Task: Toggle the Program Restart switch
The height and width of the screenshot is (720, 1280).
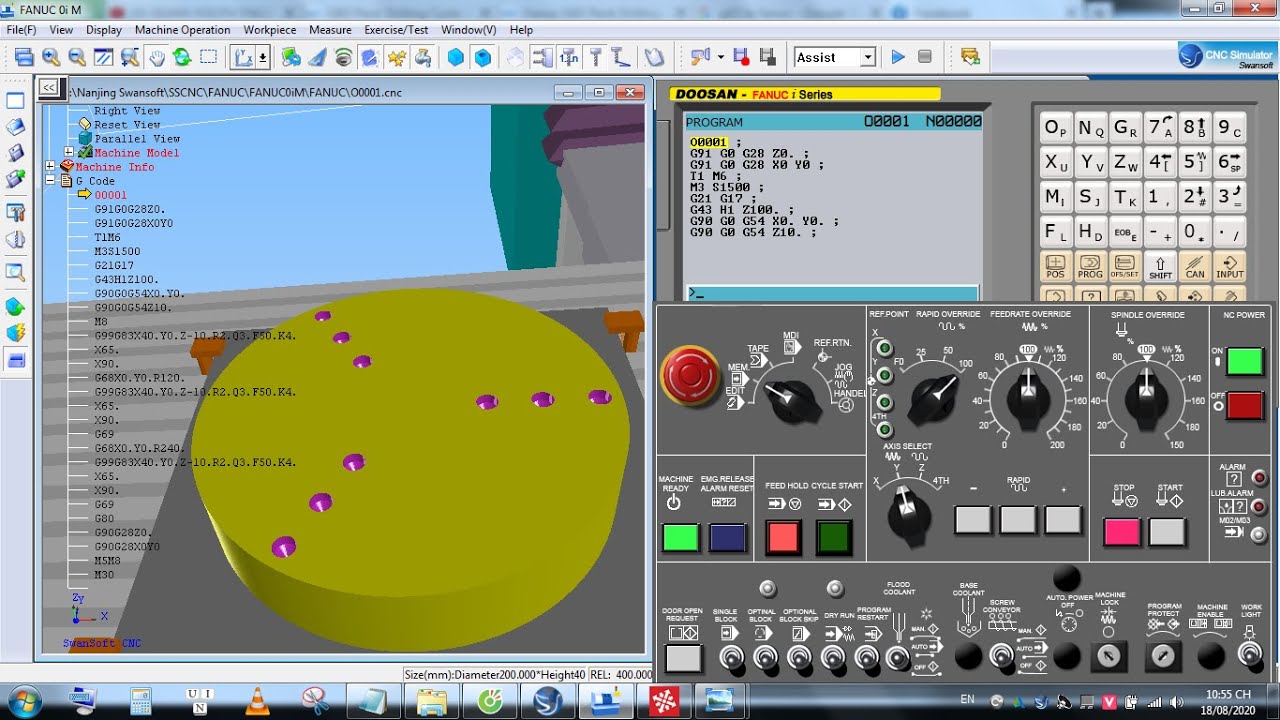Action: pyautogui.click(x=867, y=657)
